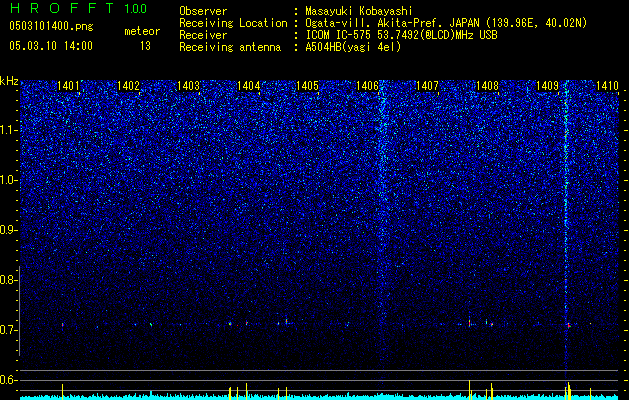
Task: Click the Receiver field label
Action: [203, 35]
